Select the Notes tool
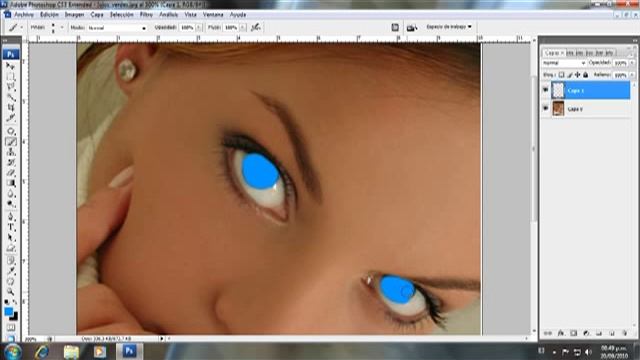Viewport: 640px width, 360px height. pyautogui.click(x=11, y=260)
